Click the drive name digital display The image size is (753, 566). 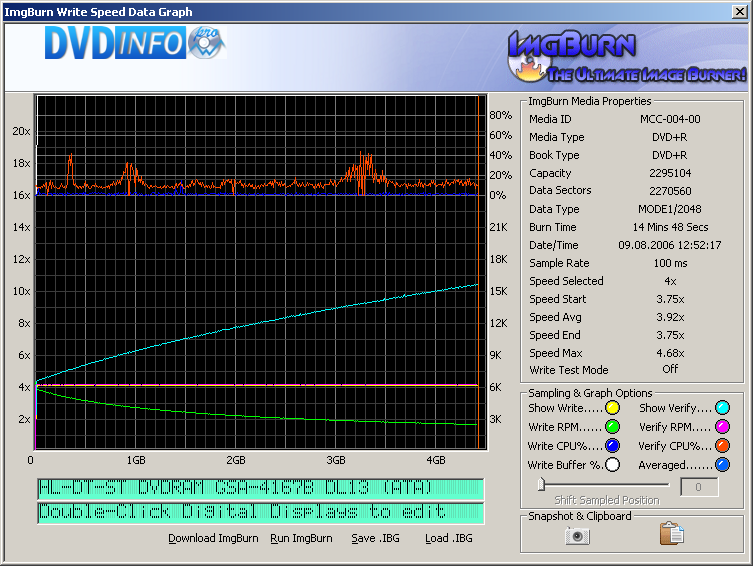pyautogui.click(x=261, y=489)
